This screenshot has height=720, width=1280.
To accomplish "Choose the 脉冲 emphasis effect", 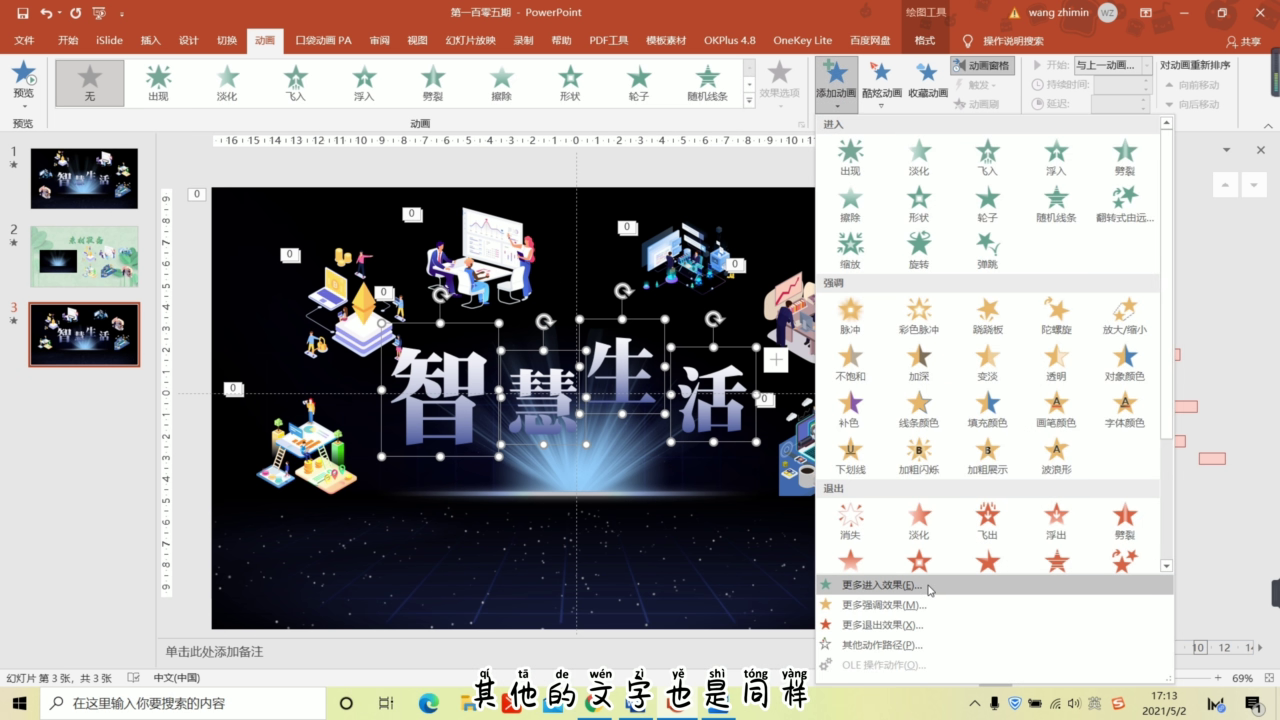I will pyautogui.click(x=850, y=316).
